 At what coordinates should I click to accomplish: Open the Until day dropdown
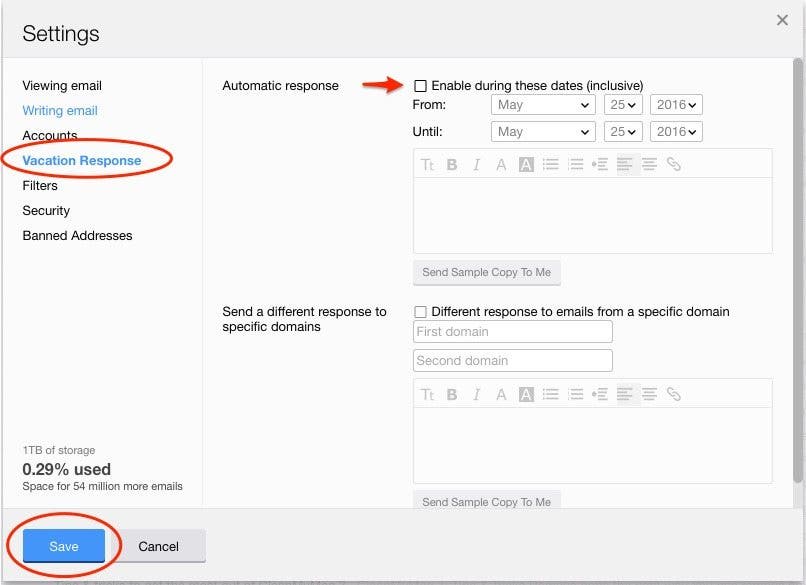click(x=623, y=132)
